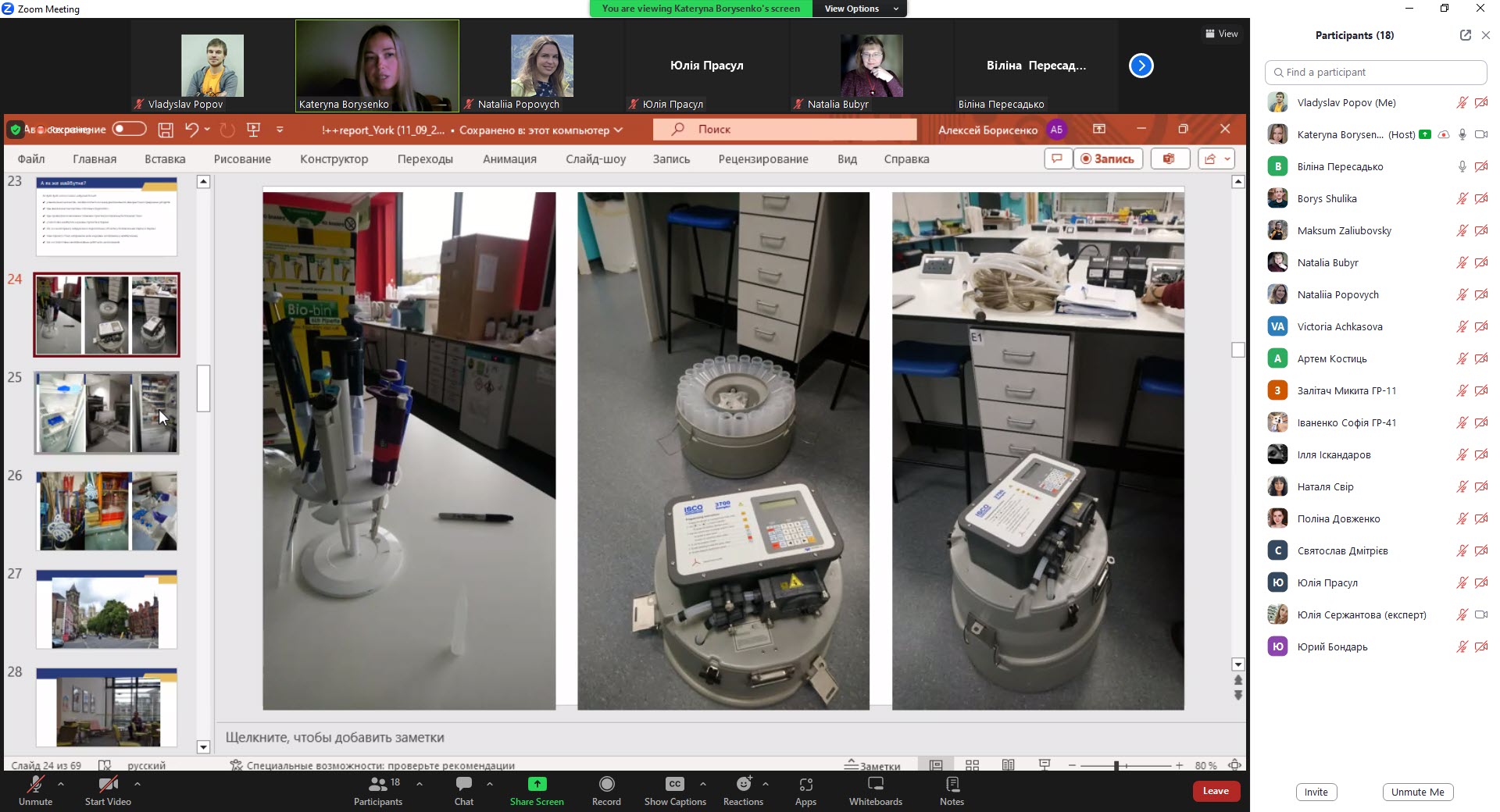The width and height of the screenshot is (1500, 812).
Task: Start Video in Zoom toolbar
Action: coord(108,784)
